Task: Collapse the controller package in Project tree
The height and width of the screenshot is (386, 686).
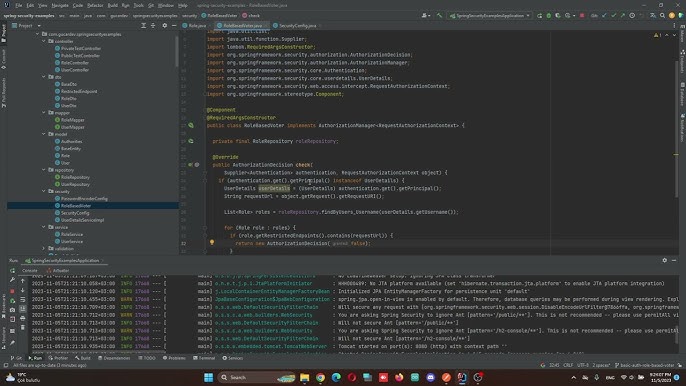Action: tap(44, 41)
